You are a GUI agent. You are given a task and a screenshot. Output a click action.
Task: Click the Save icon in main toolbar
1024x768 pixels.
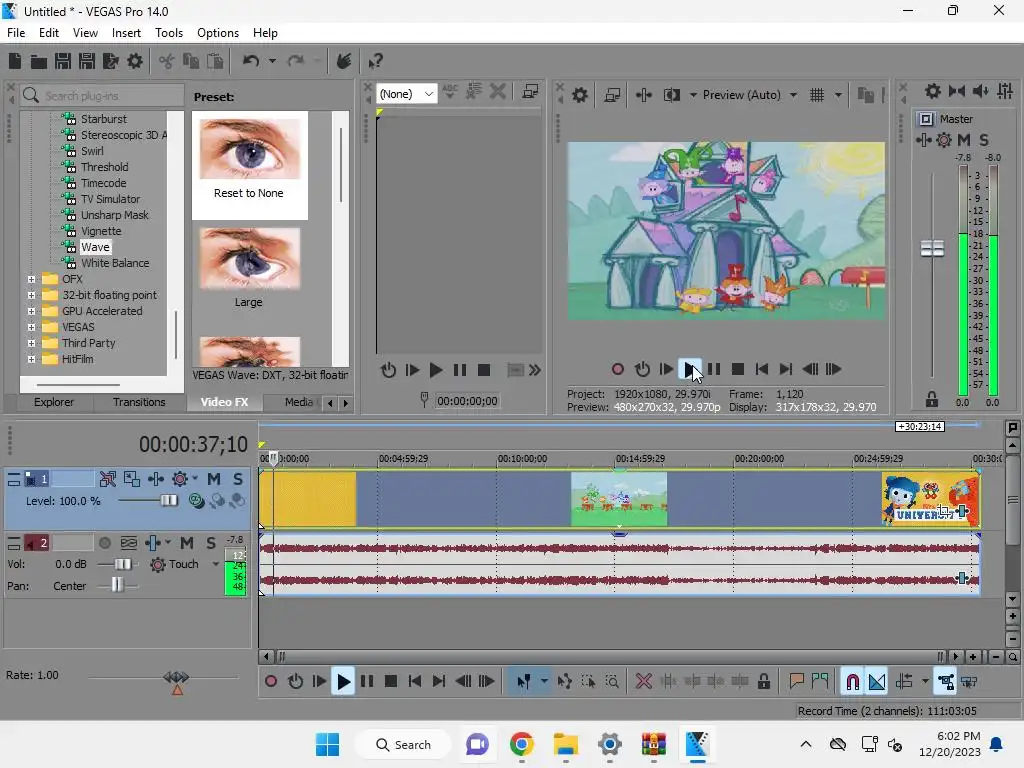[63, 61]
